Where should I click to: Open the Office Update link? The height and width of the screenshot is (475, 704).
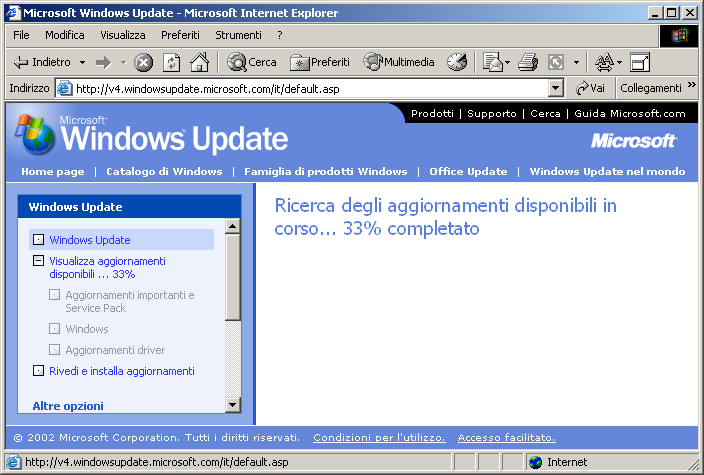pos(468,172)
